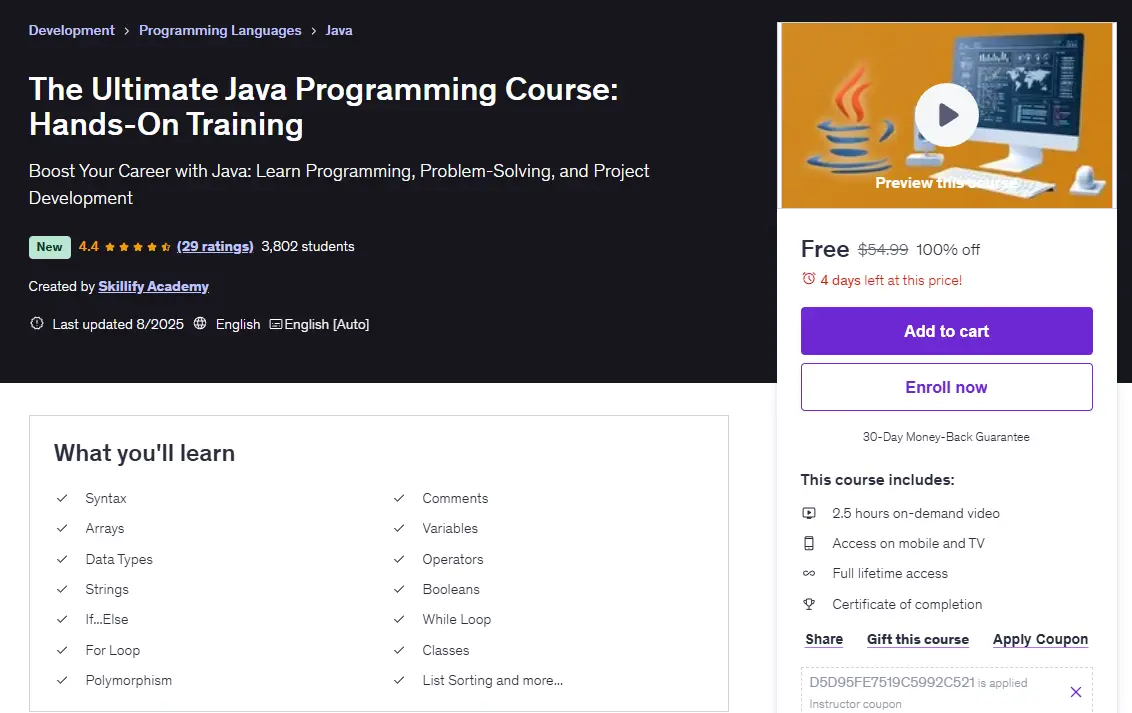1132x713 pixels.
Task: Click the infinity lifetime access icon
Action: pyautogui.click(x=809, y=574)
